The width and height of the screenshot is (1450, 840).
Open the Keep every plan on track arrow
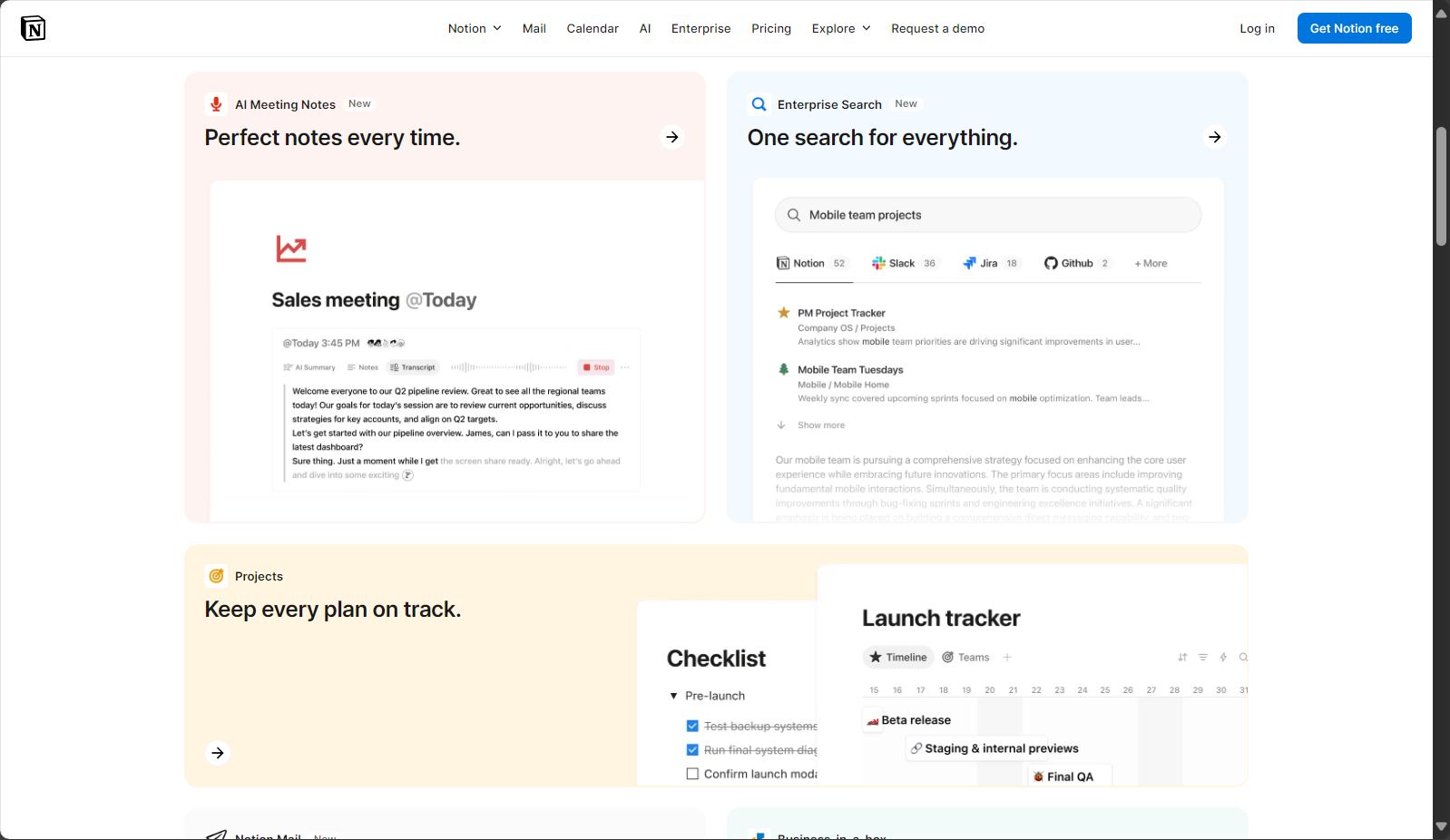point(218,753)
